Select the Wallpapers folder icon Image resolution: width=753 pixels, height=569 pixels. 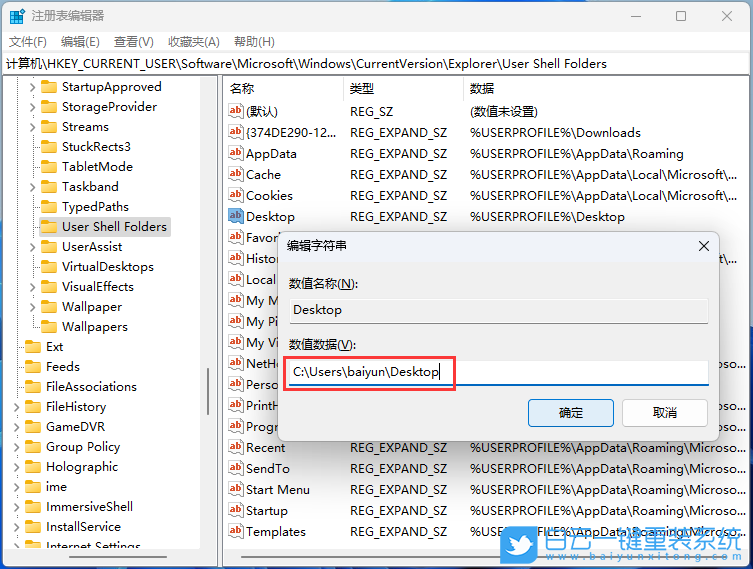point(49,327)
